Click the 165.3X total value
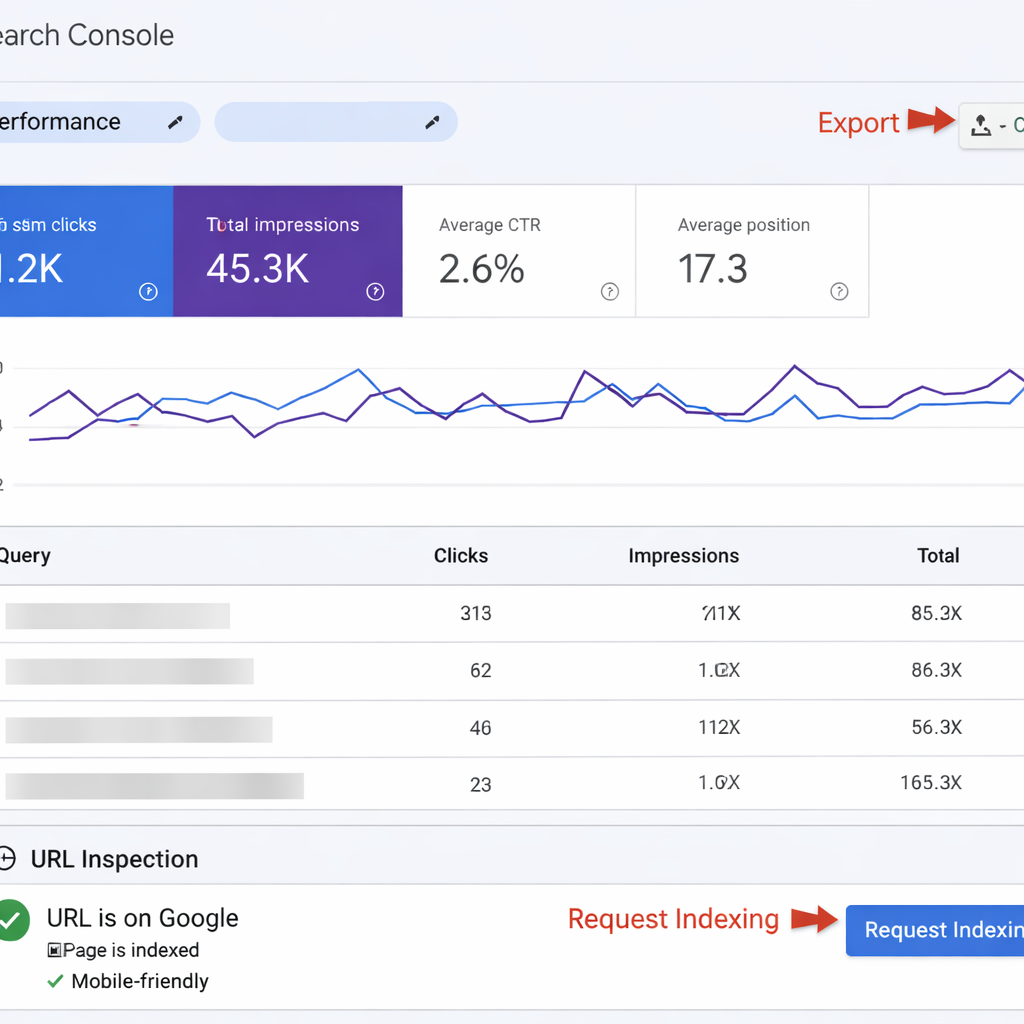The height and width of the screenshot is (1024, 1024). 931,782
